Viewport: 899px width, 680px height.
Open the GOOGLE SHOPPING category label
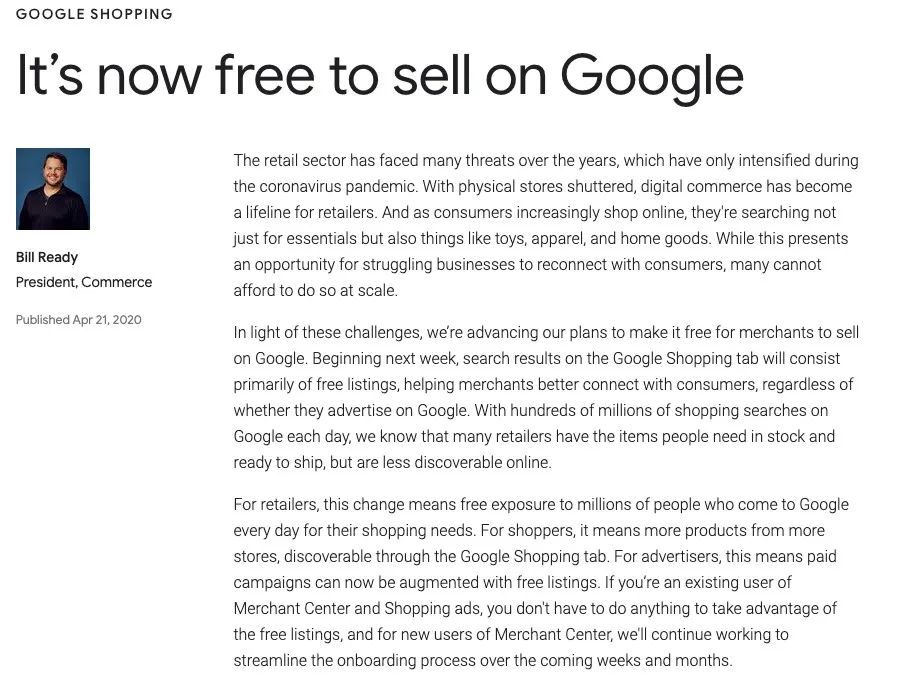[94, 14]
